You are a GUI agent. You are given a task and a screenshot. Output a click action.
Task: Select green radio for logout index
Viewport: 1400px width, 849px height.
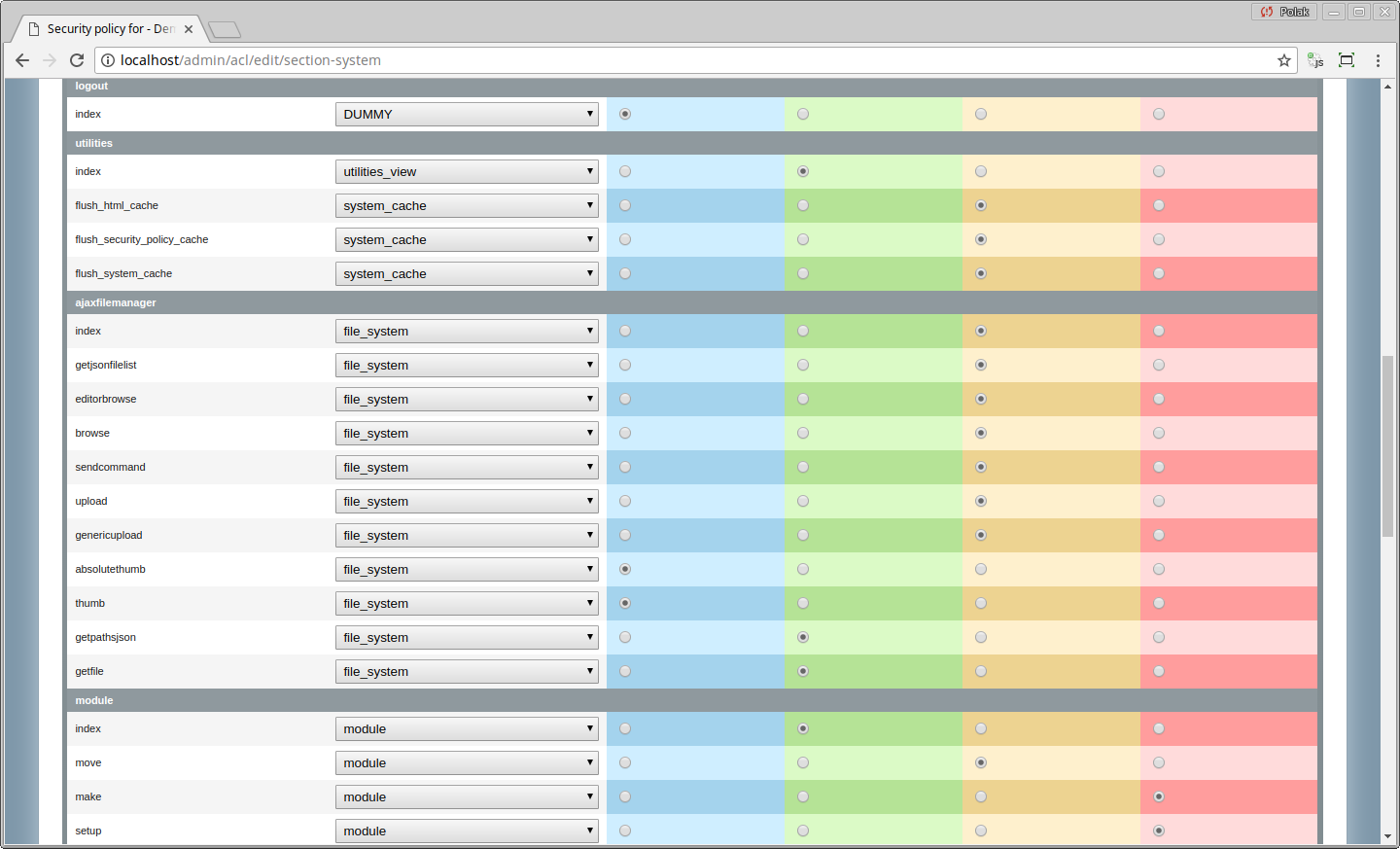pos(803,114)
